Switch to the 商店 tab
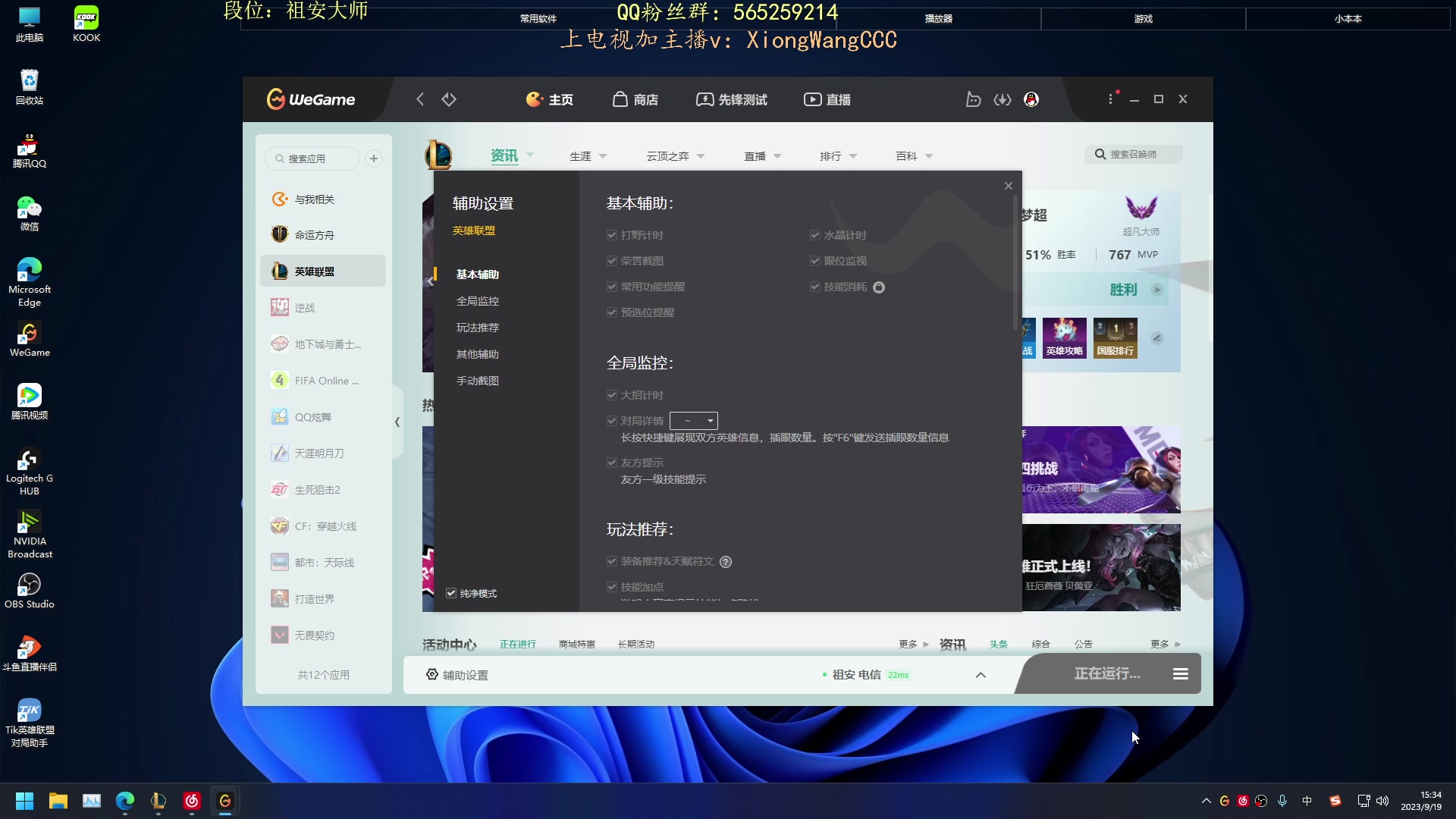 [635, 99]
